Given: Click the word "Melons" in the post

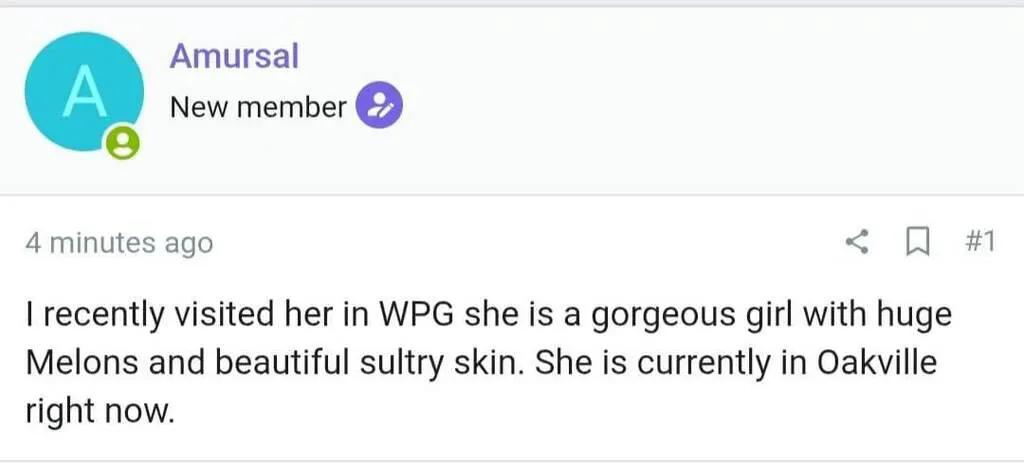Looking at the screenshot, I should tap(78, 362).
